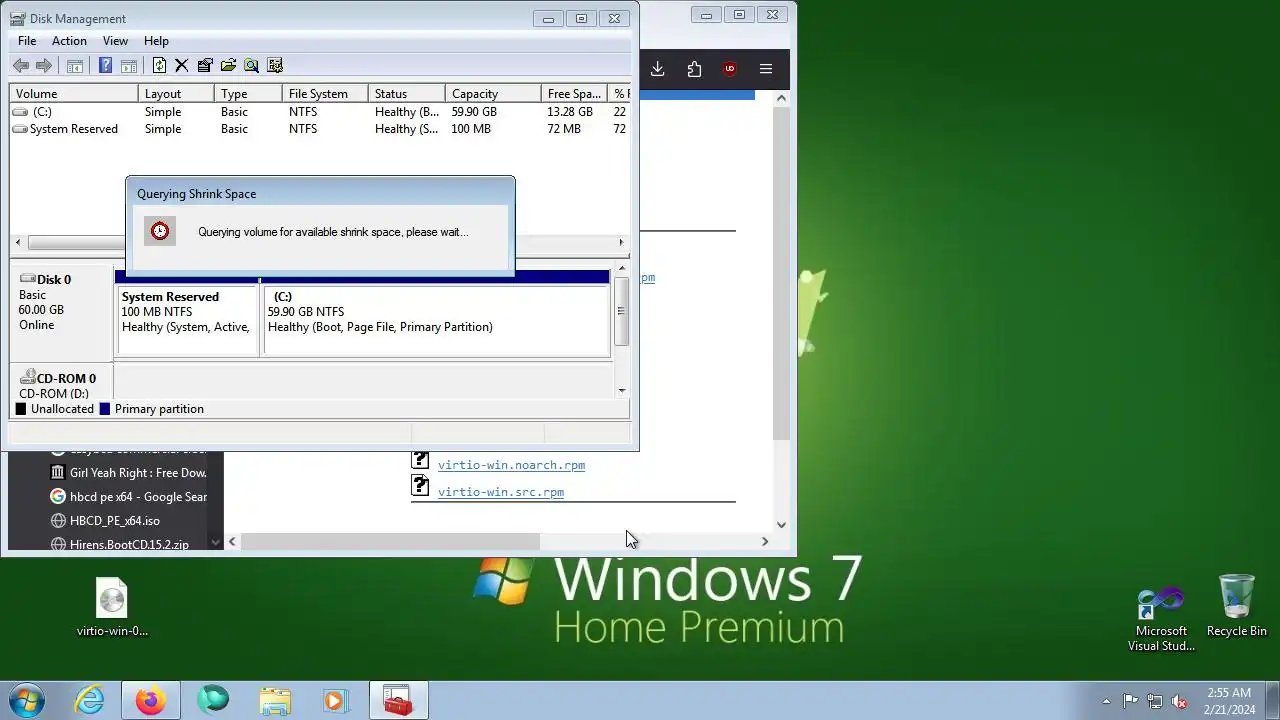Image resolution: width=1280 pixels, height=720 pixels.
Task: Open the HBCD_PE_x64.iso sidebar item
Action: click(105, 521)
